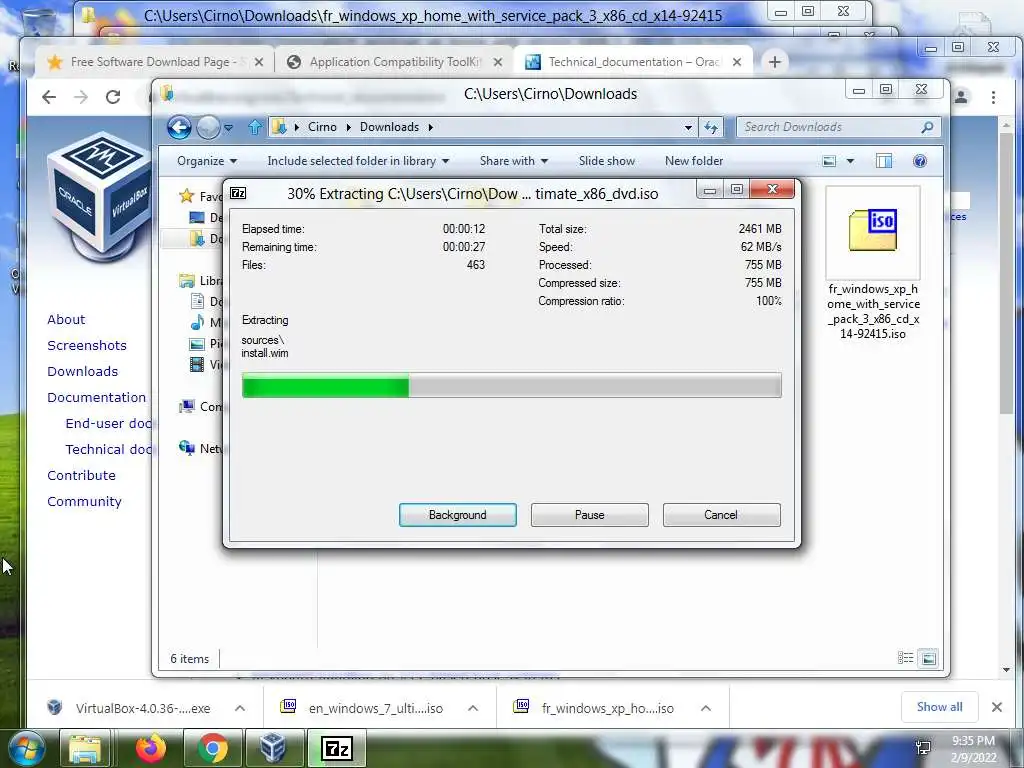Click the search magnifier icon in Explorer
Viewport: 1024px width, 768px height.
[927, 127]
